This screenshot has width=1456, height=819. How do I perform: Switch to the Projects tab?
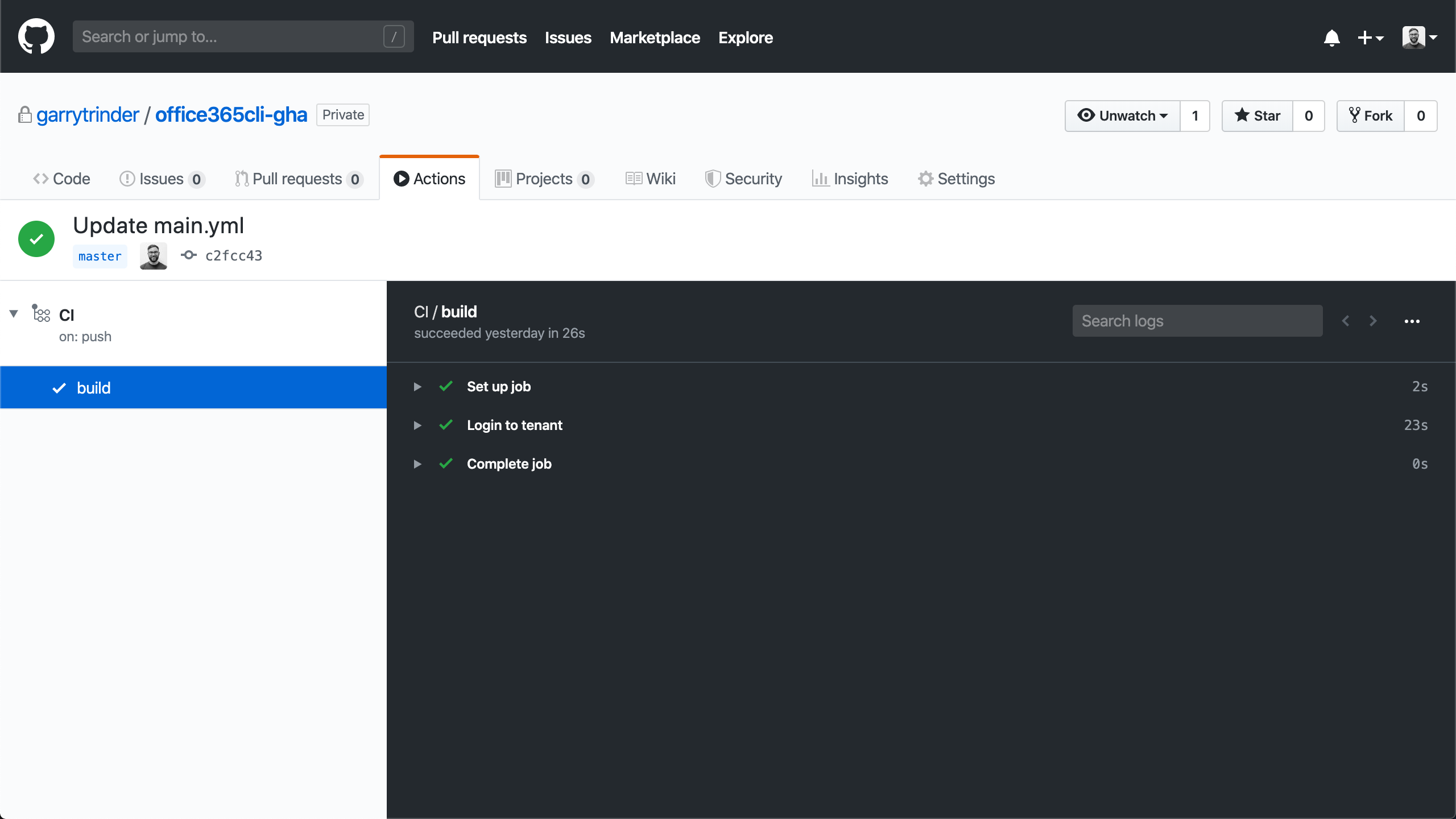coord(544,179)
